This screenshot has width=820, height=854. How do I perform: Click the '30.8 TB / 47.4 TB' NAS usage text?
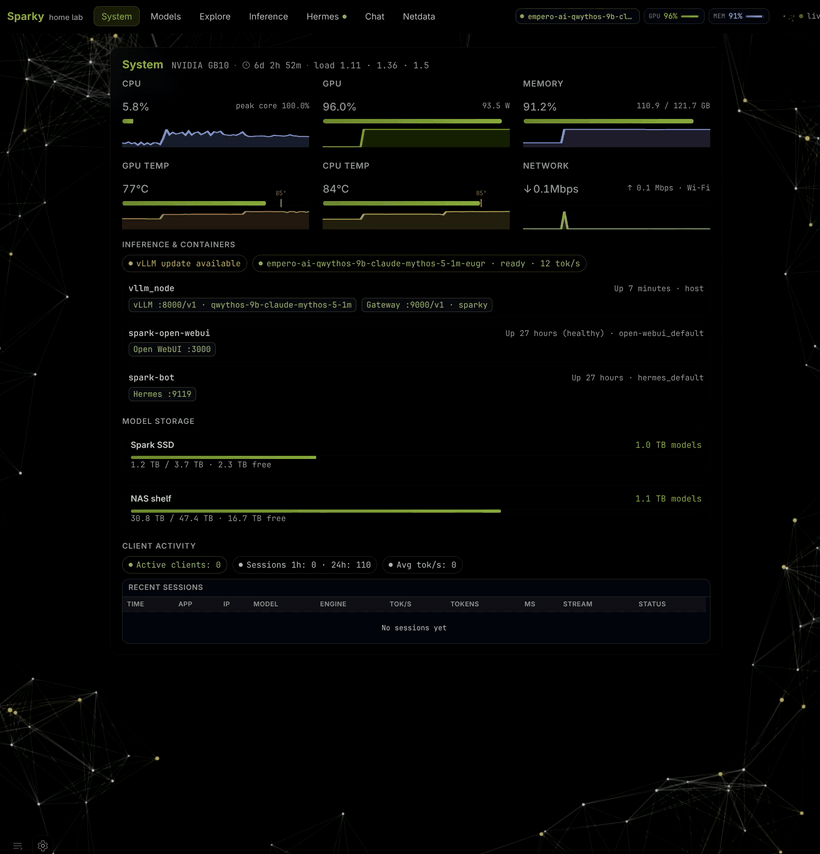coord(208,518)
